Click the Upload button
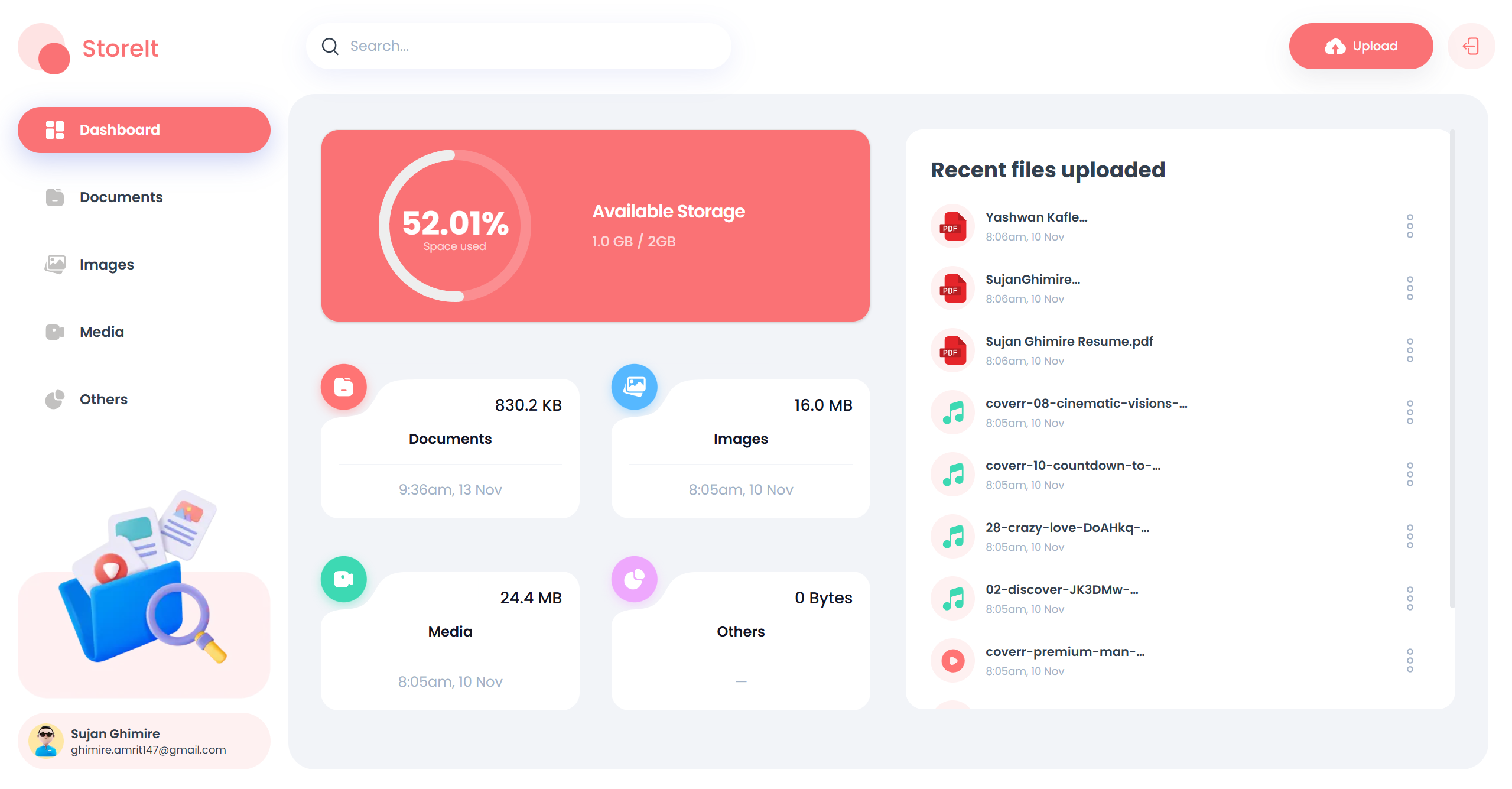1512x789 pixels. click(1361, 46)
